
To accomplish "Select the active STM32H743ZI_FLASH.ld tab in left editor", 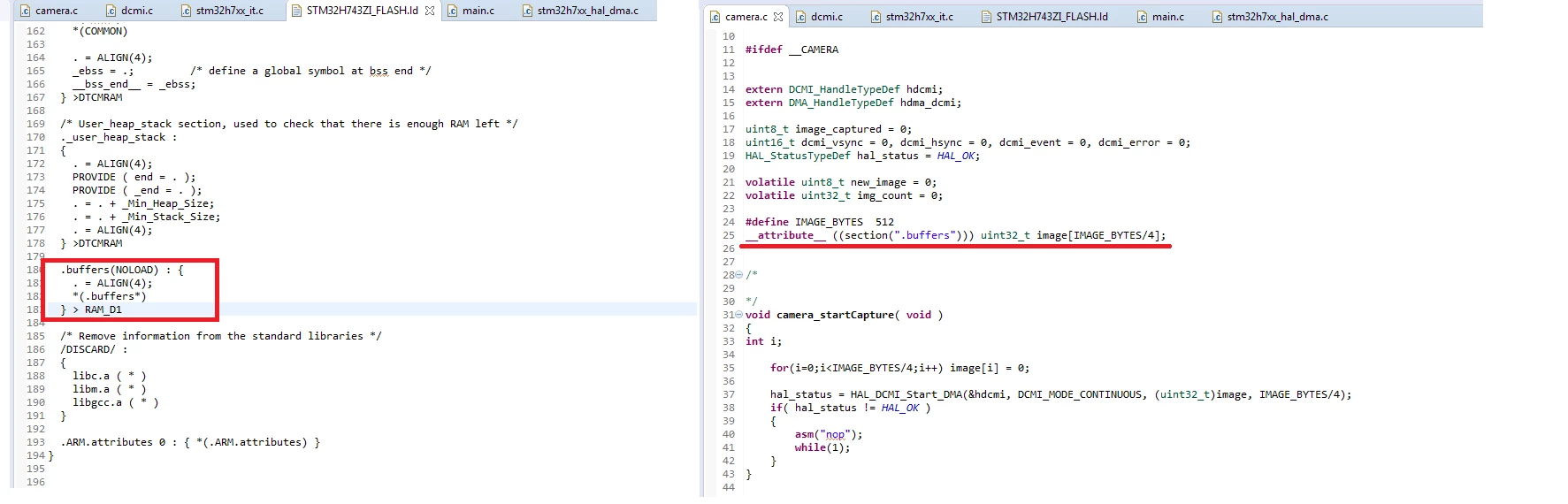I will (x=362, y=11).
